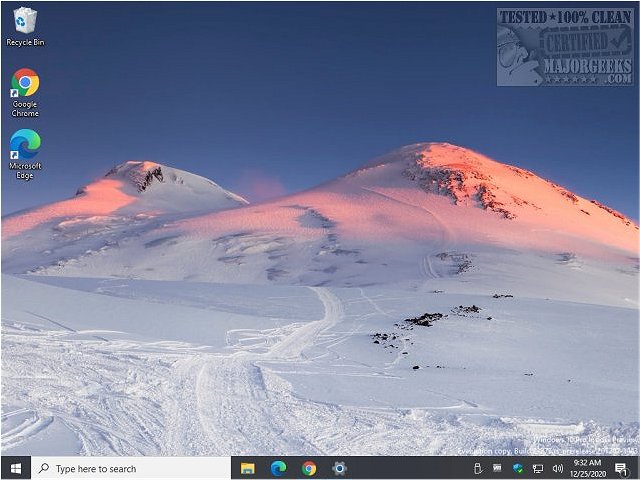Open the Recycle Bin desktop icon
Screen dimensions: 640x480
(x=25, y=27)
